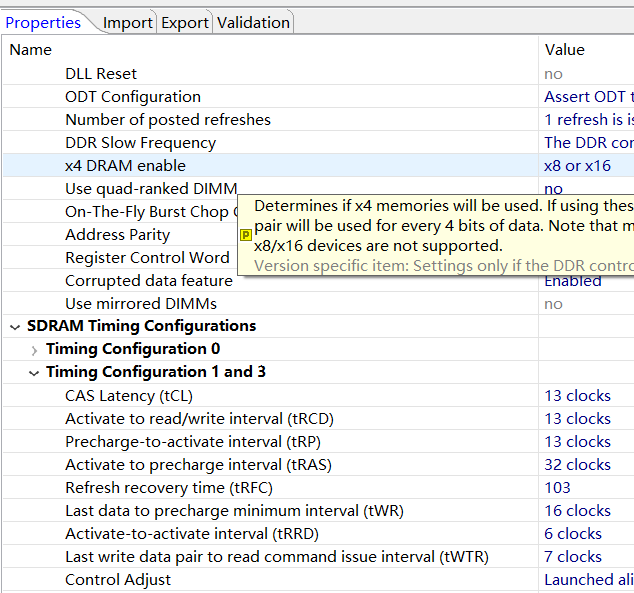Image resolution: width=634 pixels, height=593 pixels.
Task: Edit CAS Latency 13 clocks value
Action: point(577,396)
